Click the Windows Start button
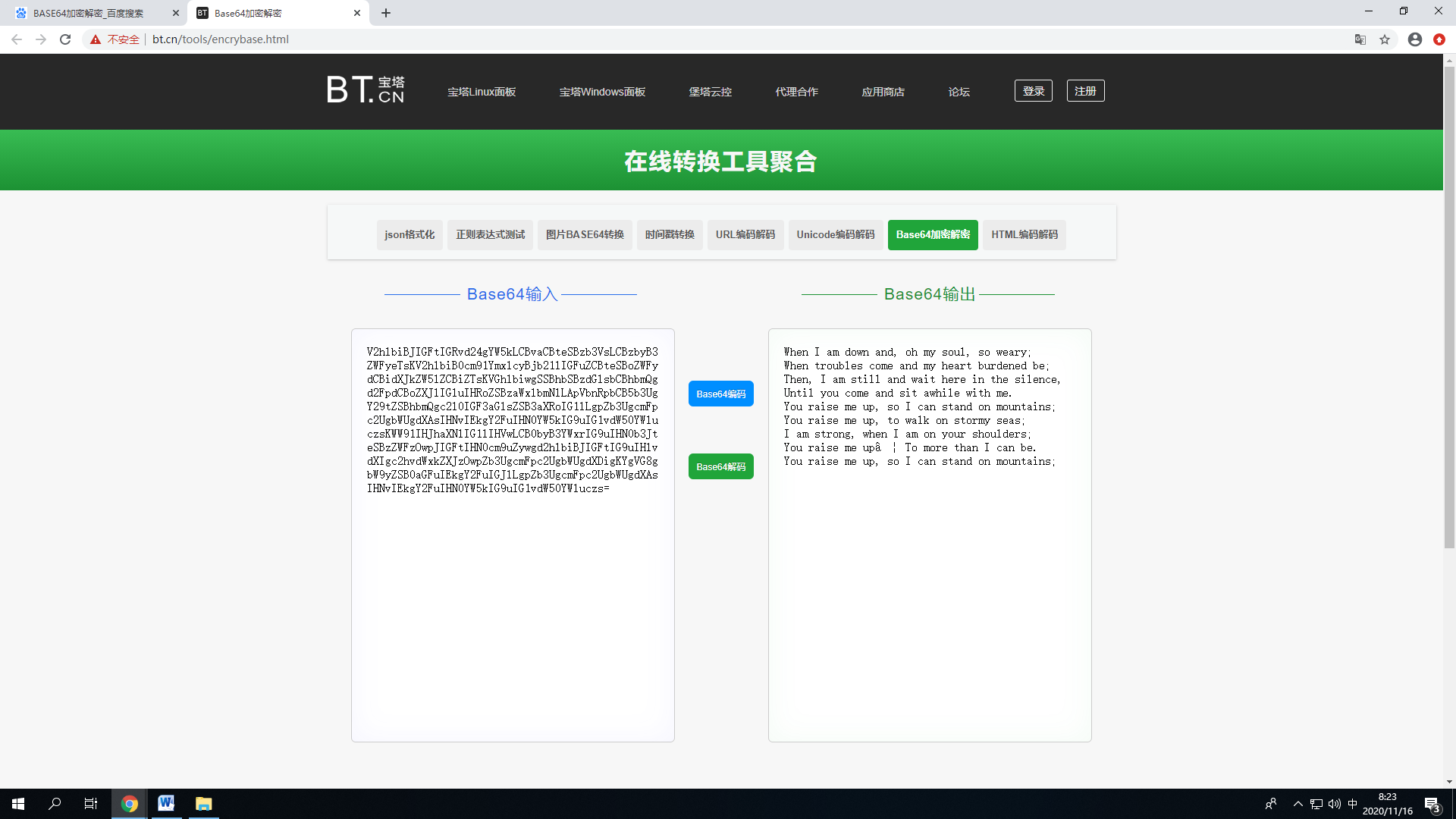 click(18, 803)
